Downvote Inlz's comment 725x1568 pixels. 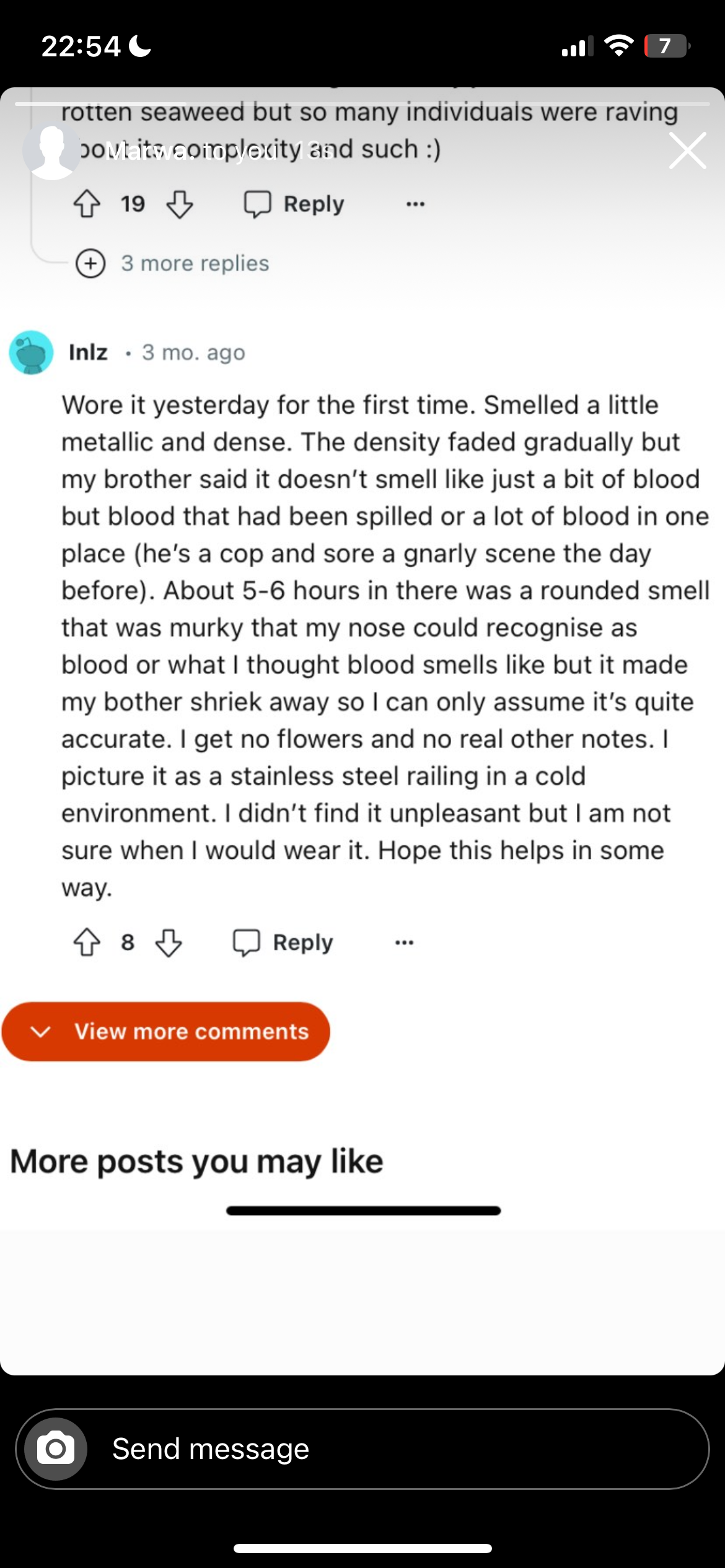[169, 943]
